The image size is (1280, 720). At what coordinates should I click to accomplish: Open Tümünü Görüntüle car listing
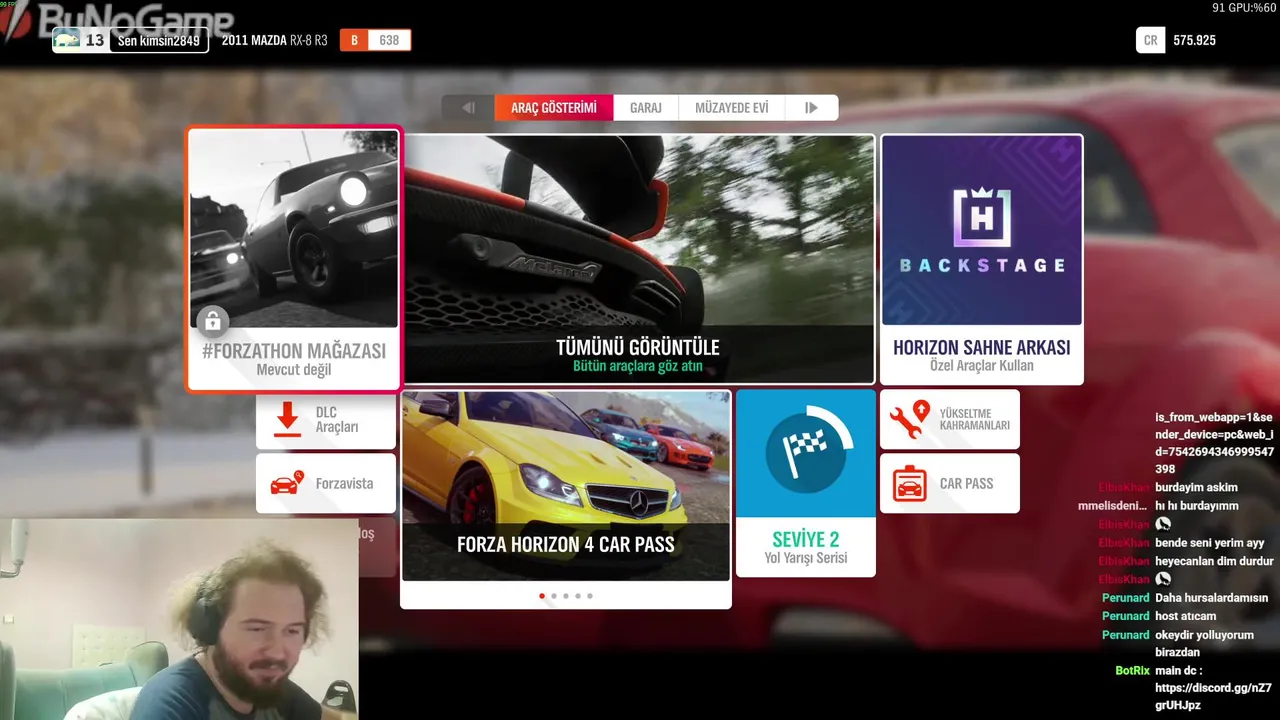point(638,259)
